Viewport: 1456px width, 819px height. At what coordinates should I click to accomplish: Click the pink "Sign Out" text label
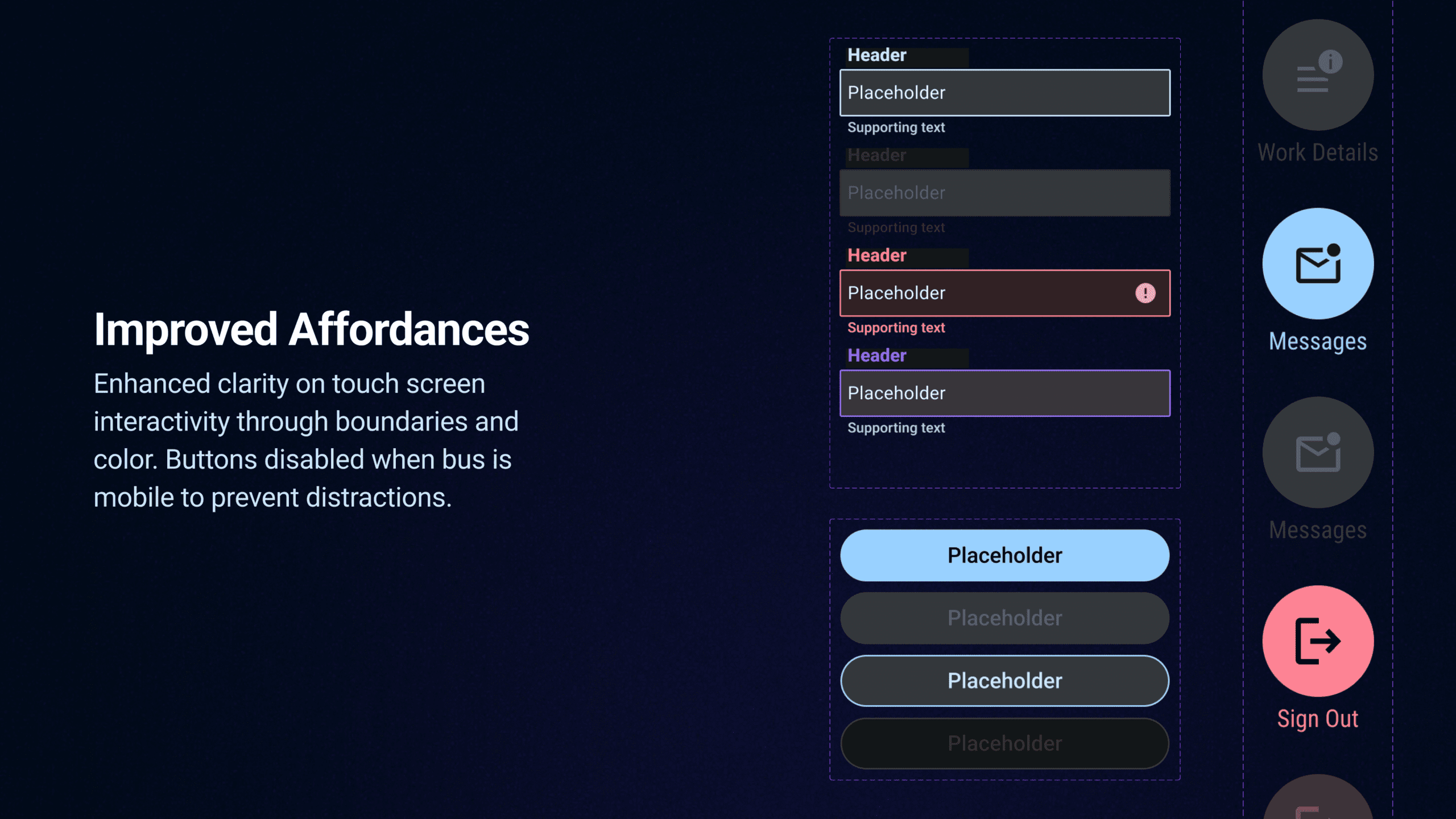pos(1317,719)
